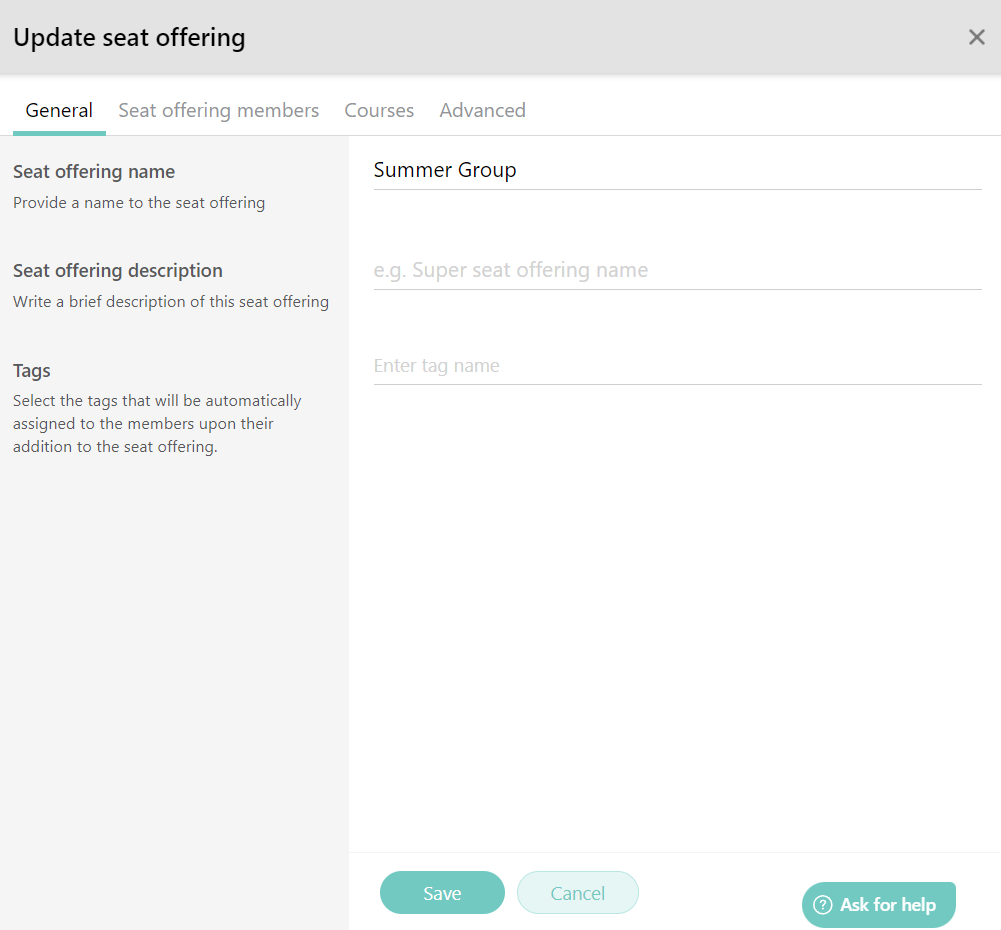Click the Update seat offering dialog title
This screenshot has width=1001, height=930.
point(129,37)
